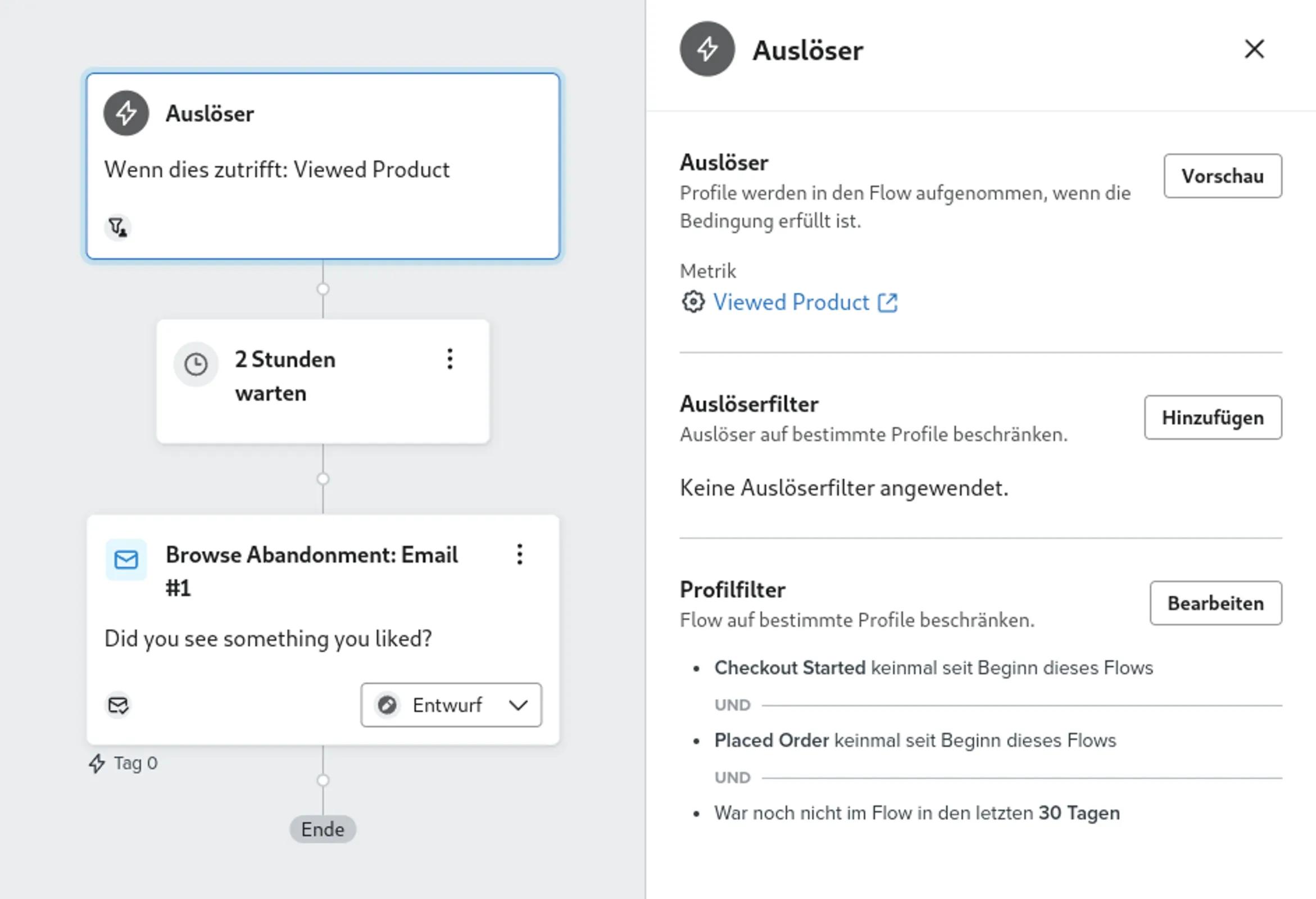Click the chevron arrow in Entwurf dropdown
Viewport: 1316px width, 899px height.
point(518,705)
